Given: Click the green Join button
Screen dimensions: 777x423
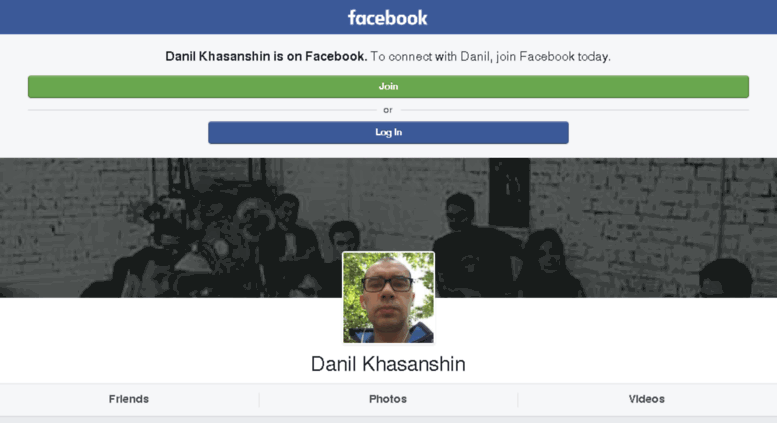Looking at the screenshot, I should pos(388,87).
